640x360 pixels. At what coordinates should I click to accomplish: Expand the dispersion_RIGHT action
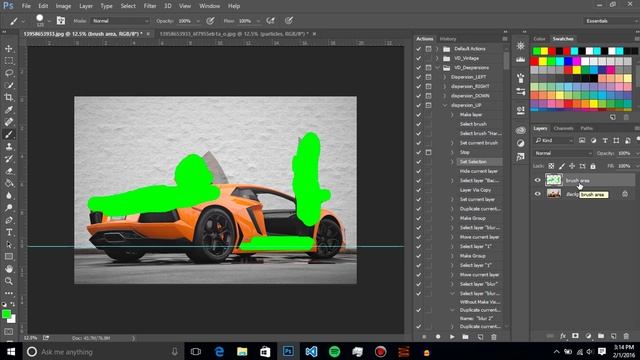[444, 86]
